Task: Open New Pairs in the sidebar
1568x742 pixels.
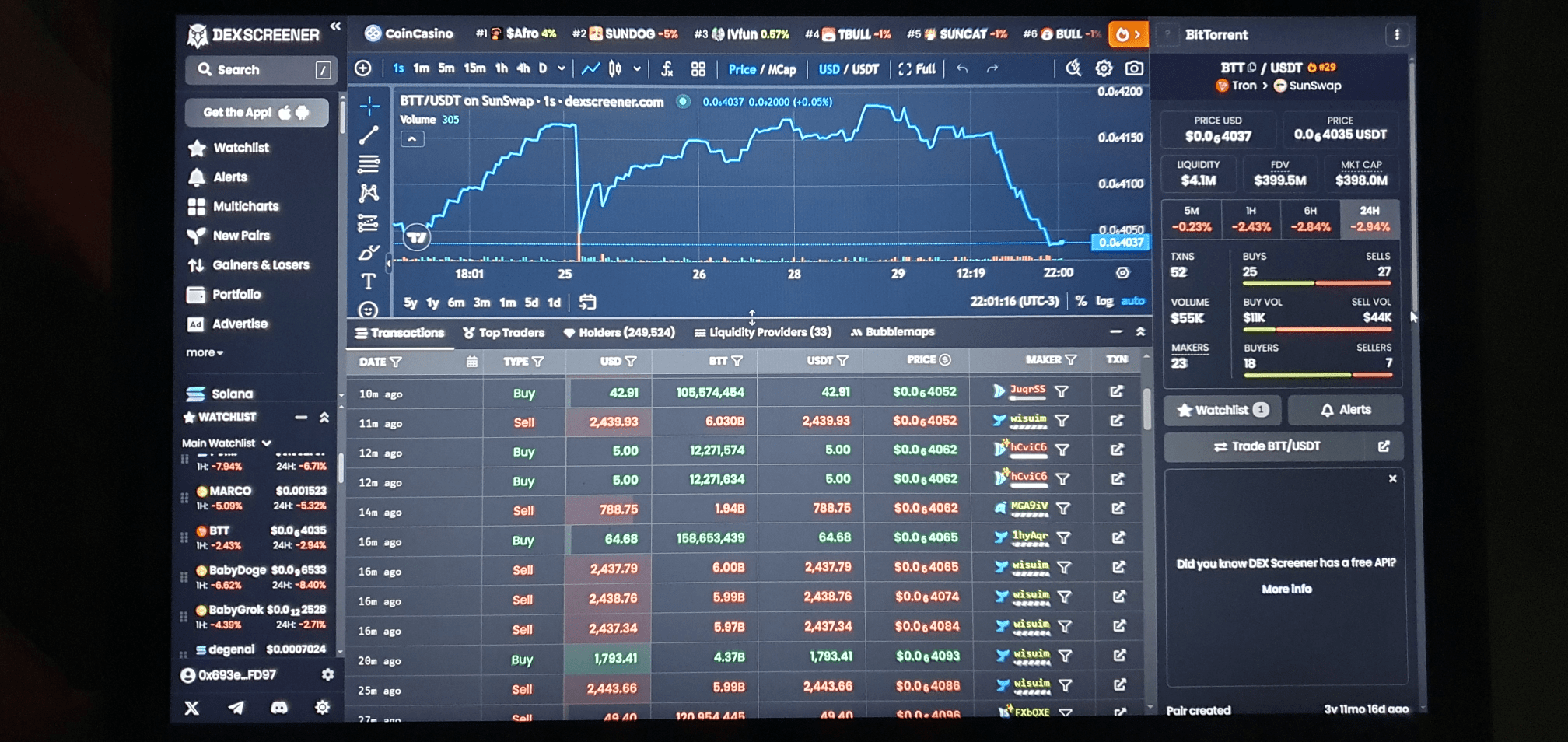Action: [229, 236]
